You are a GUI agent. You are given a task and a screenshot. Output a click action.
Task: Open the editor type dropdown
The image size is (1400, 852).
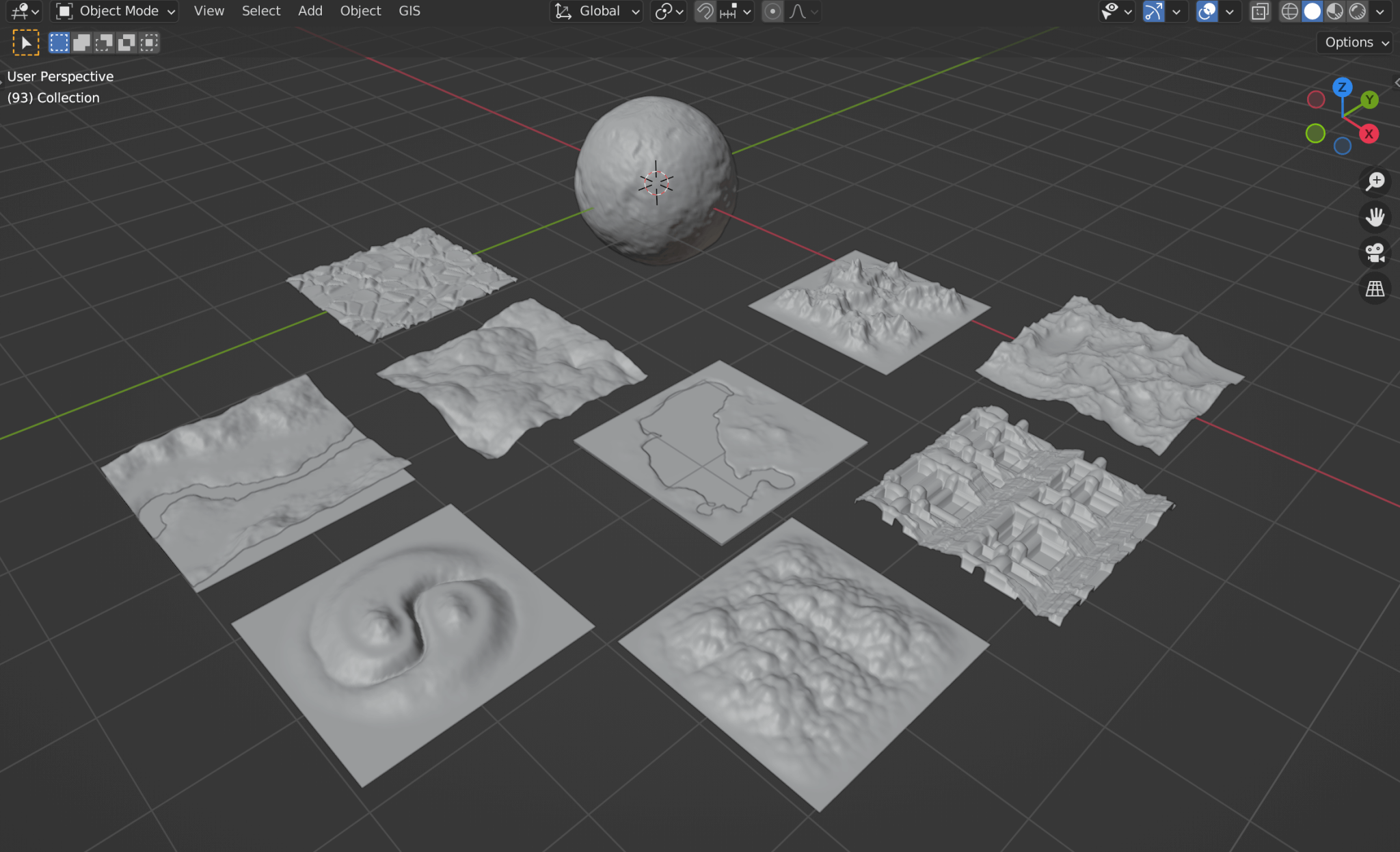[25, 12]
